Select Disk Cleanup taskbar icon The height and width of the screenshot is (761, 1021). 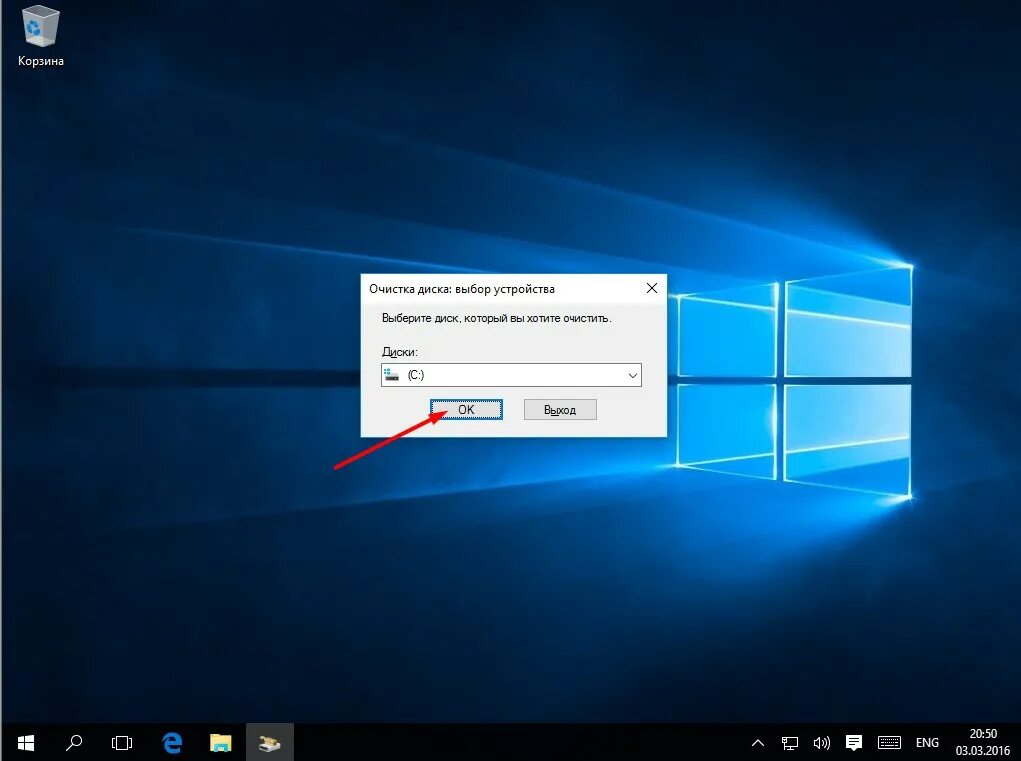[270, 742]
